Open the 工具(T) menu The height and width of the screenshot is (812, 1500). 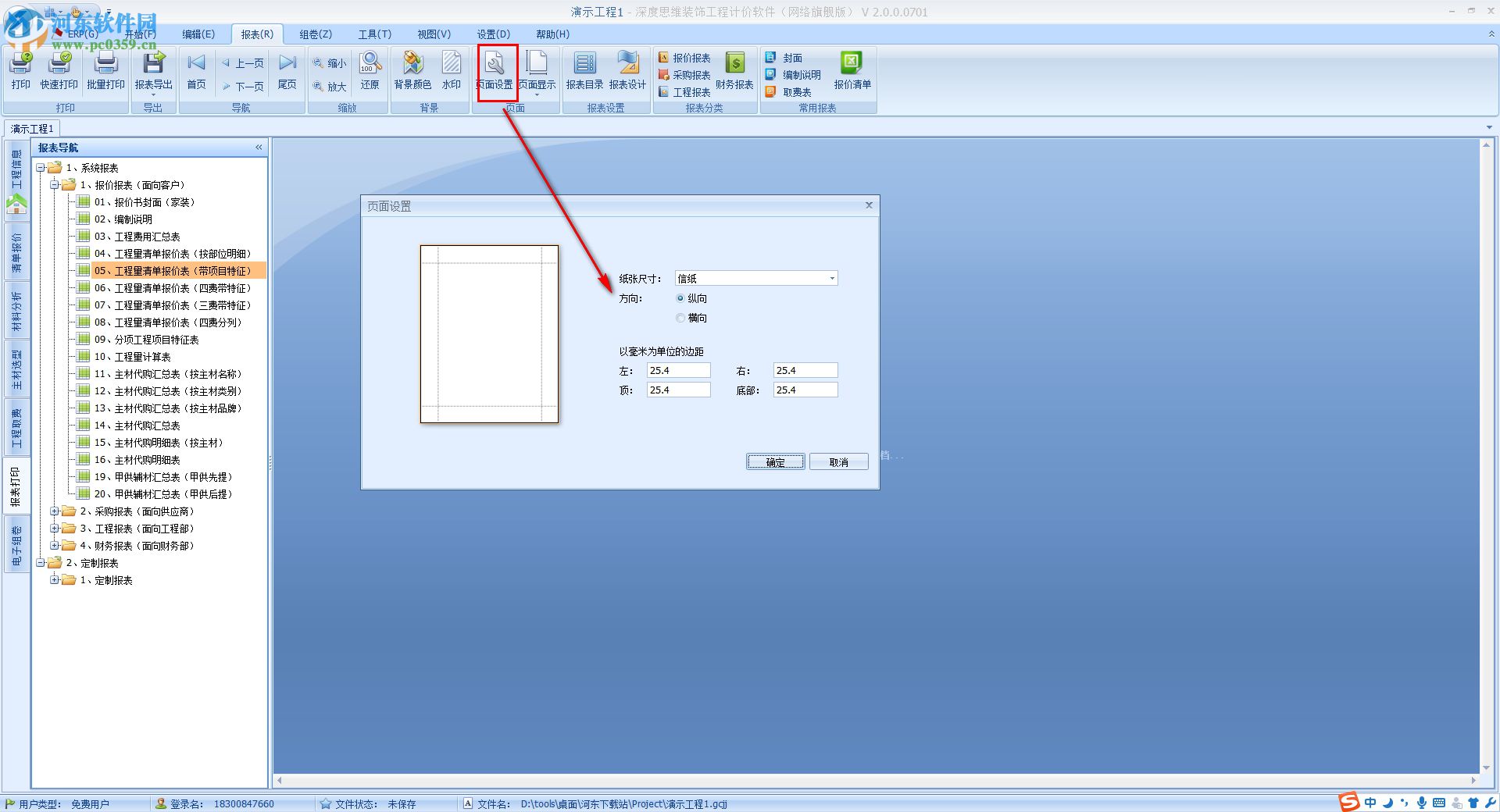(x=375, y=34)
